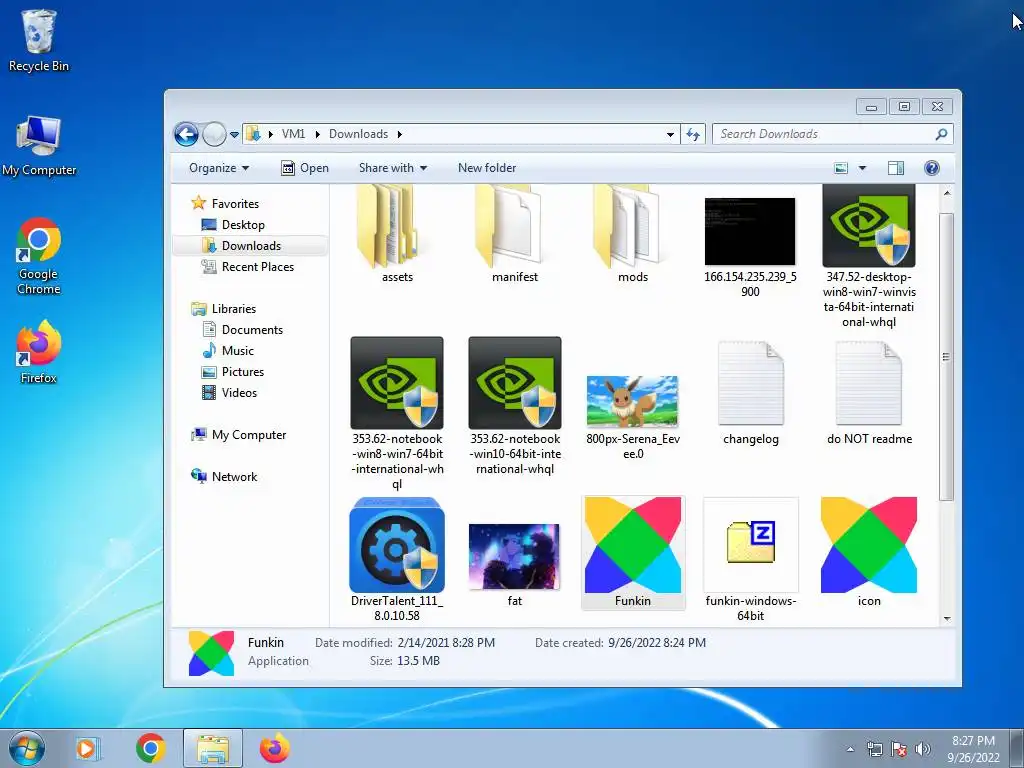1024x768 pixels.
Task: Click the Explorer taskbar button
Action: [x=213, y=748]
